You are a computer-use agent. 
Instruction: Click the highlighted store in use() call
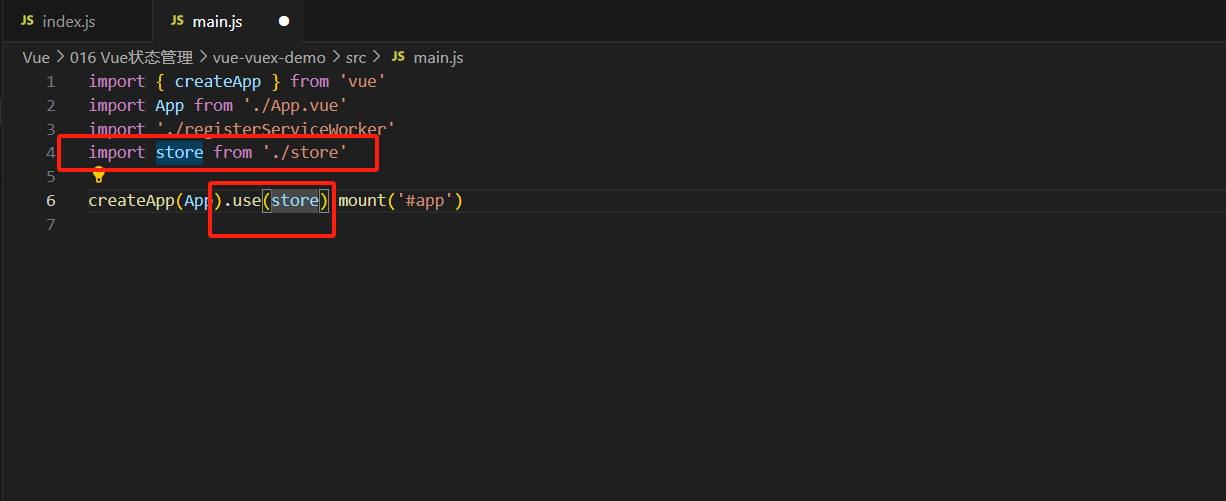(x=295, y=201)
